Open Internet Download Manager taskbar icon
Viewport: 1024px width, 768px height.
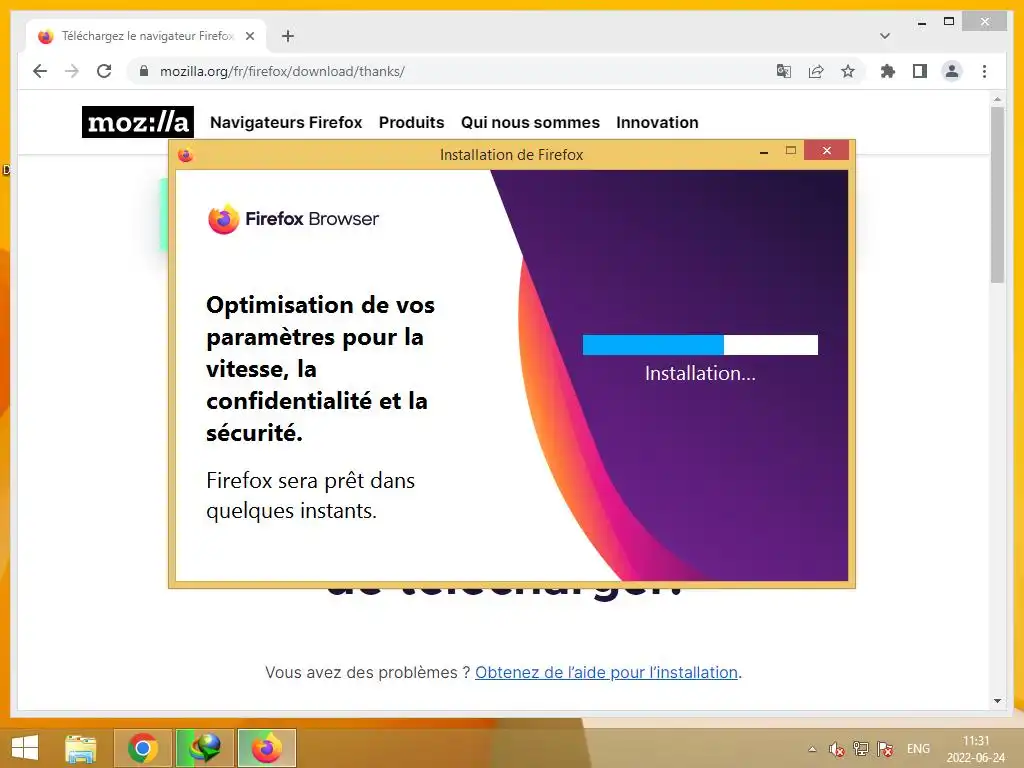click(205, 748)
